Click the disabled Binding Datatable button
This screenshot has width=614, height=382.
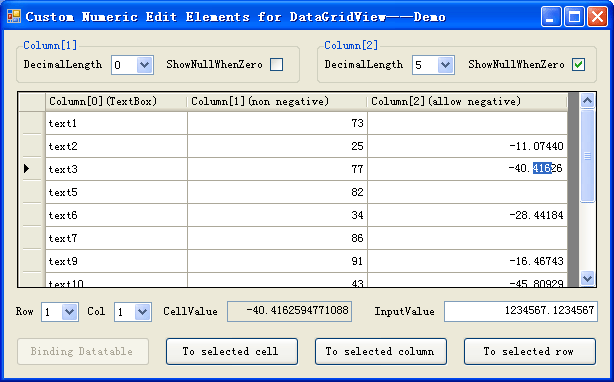click(83, 351)
